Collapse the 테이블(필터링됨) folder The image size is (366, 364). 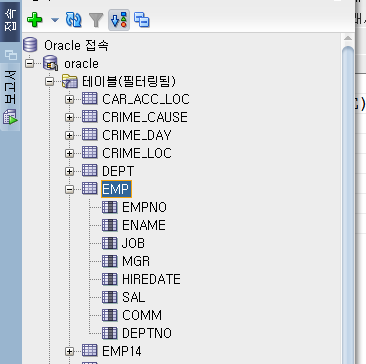[x=50, y=81]
